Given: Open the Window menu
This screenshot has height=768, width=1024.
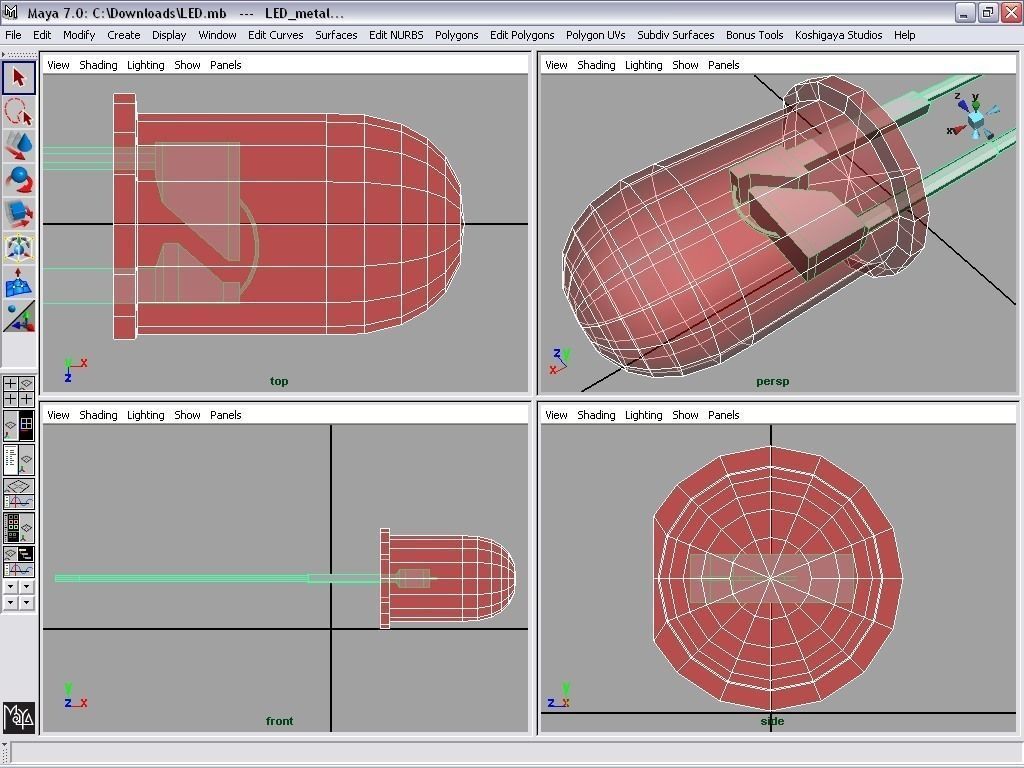Looking at the screenshot, I should (217, 35).
